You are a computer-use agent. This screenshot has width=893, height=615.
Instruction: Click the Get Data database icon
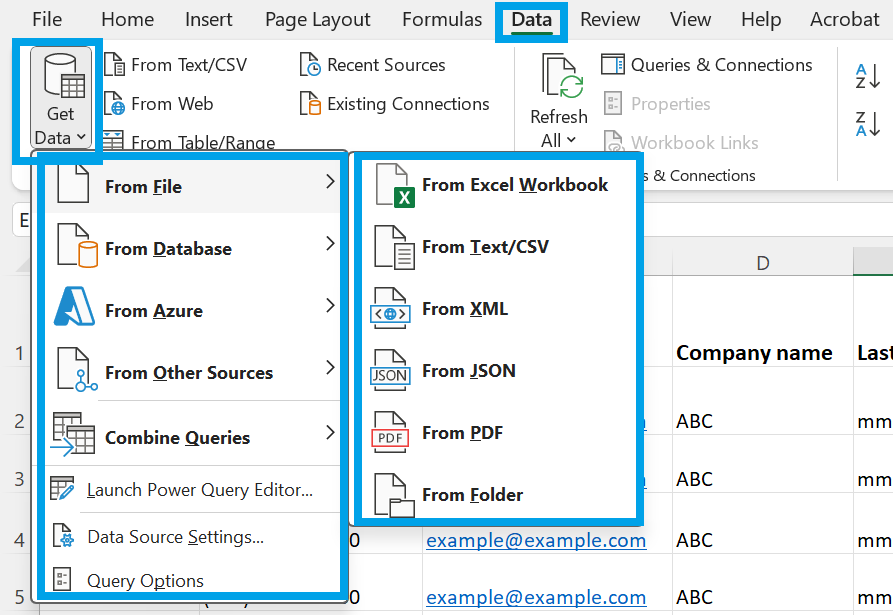point(64,75)
